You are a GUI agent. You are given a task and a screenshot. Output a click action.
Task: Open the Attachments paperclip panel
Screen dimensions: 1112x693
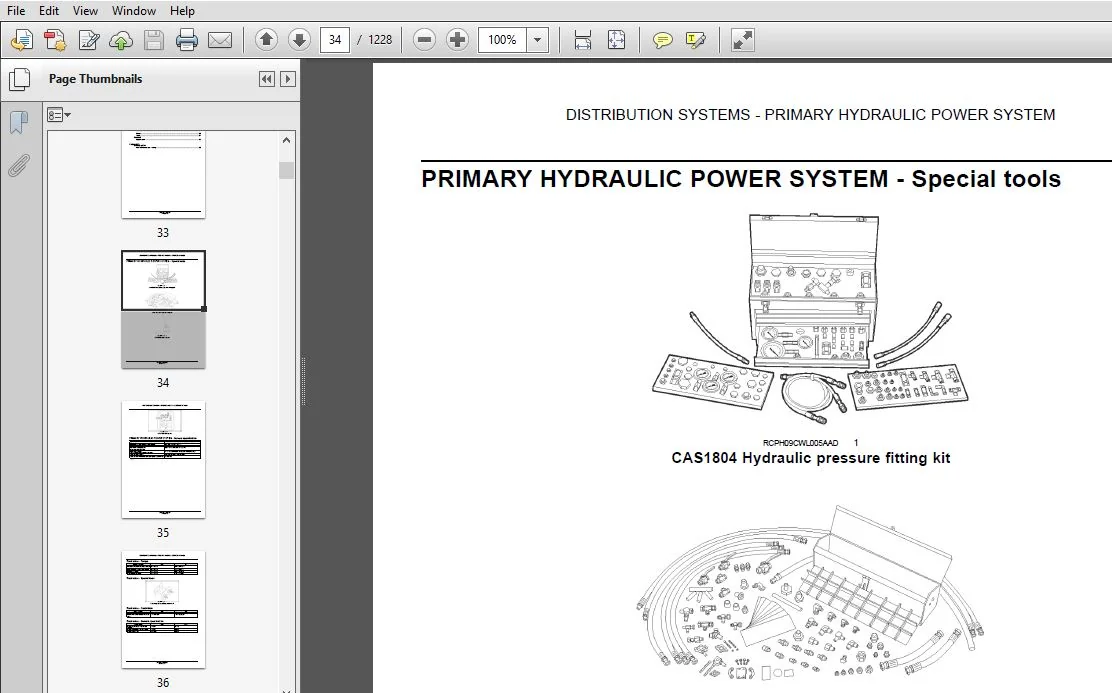(x=19, y=165)
